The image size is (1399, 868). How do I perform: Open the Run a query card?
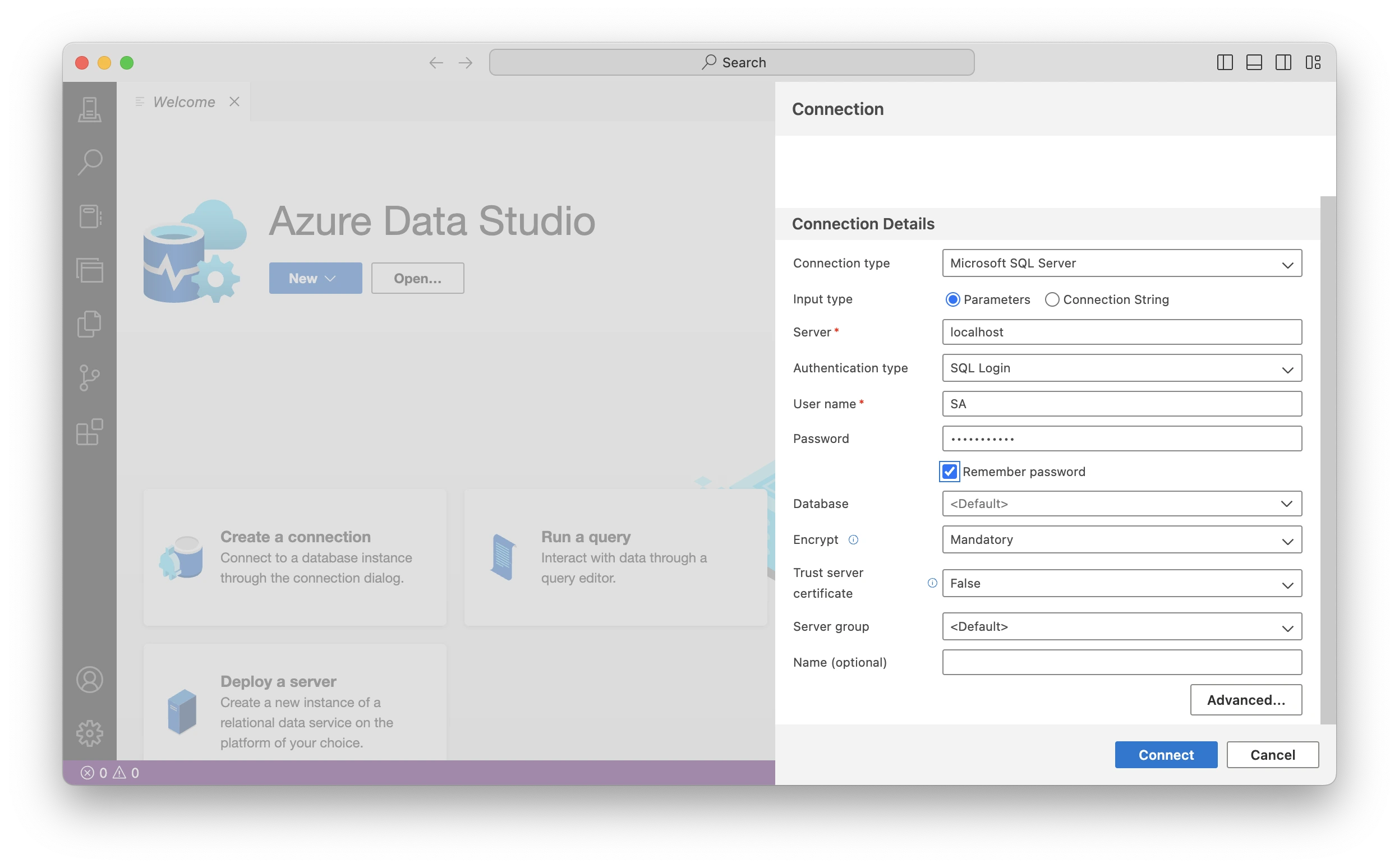[616, 557]
